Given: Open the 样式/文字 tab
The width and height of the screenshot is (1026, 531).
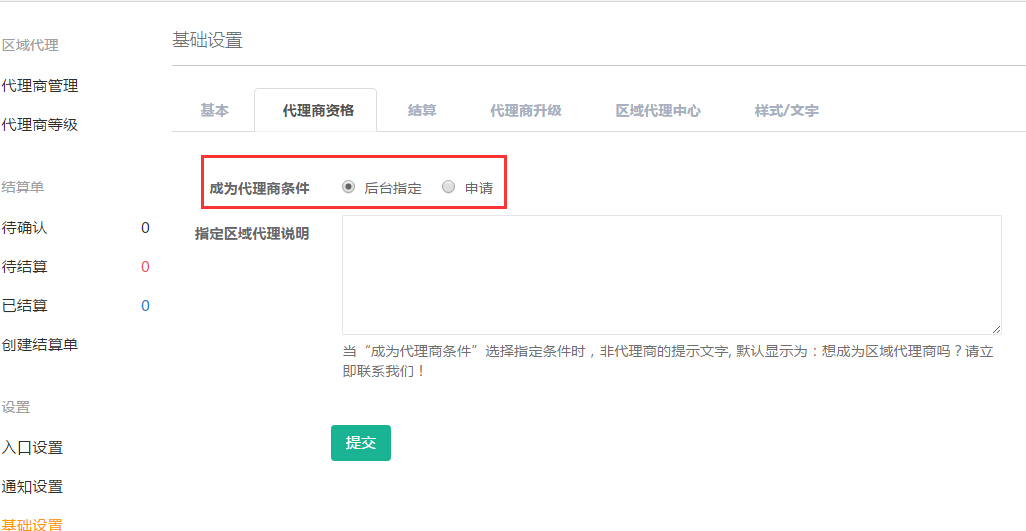Looking at the screenshot, I should click(786, 111).
